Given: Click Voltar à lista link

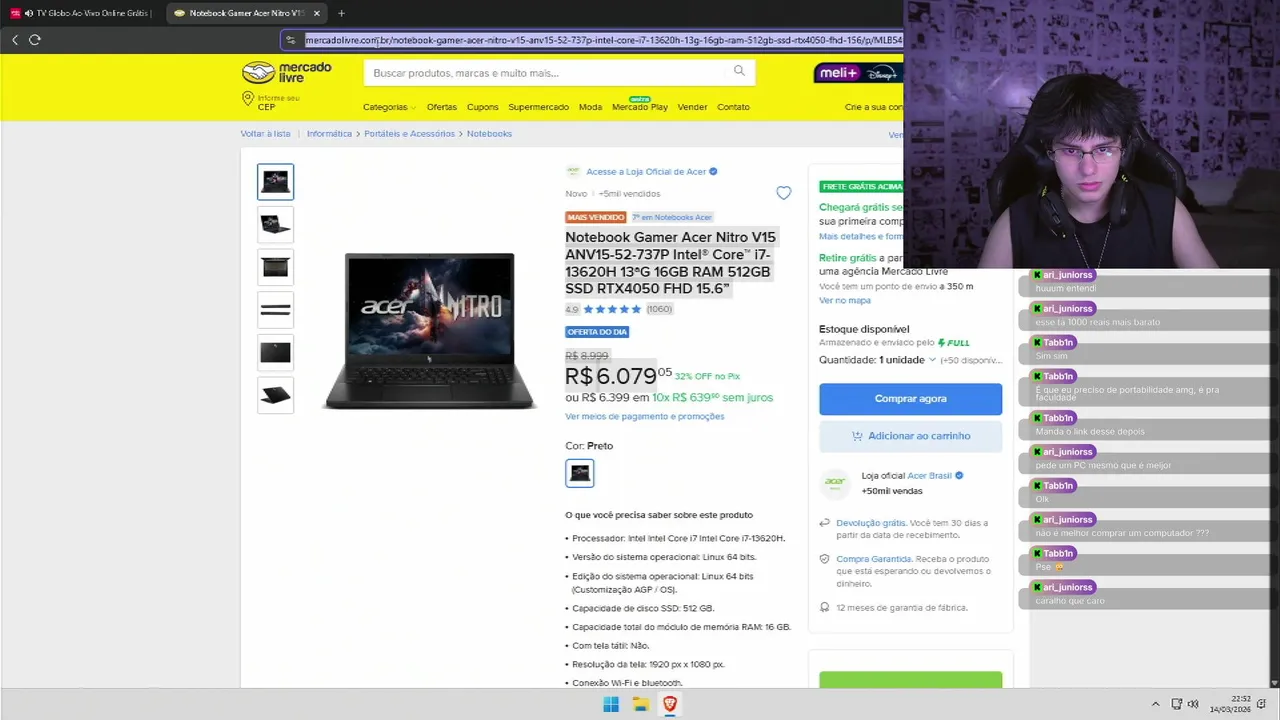Looking at the screenshot, I should 265,134.
